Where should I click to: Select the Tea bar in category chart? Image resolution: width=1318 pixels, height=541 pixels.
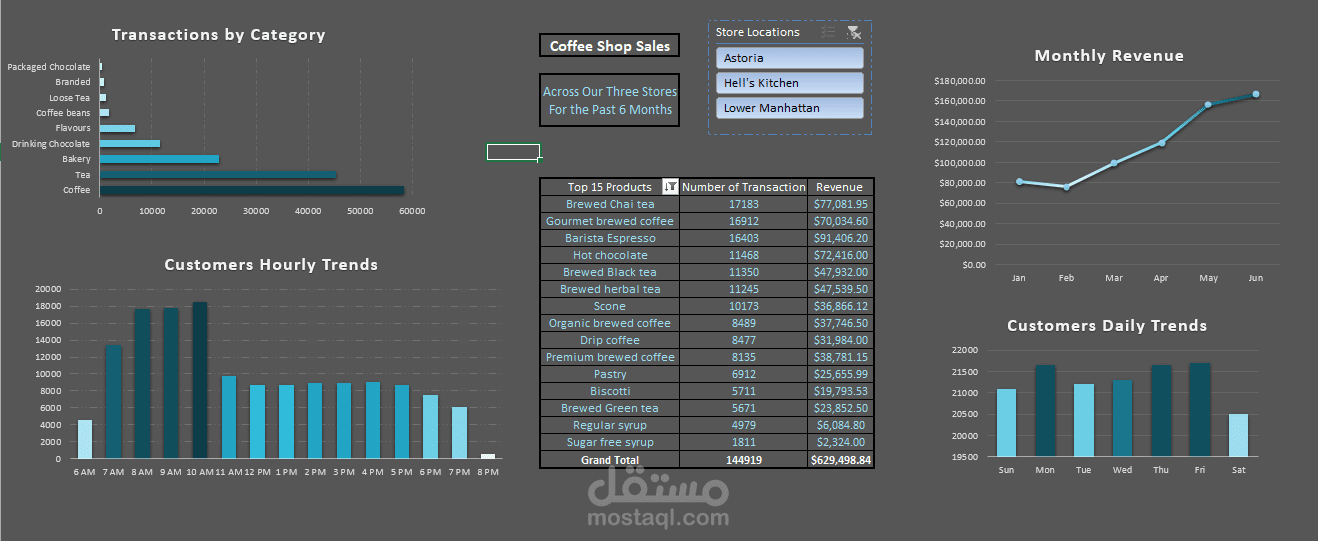[218, 175]
